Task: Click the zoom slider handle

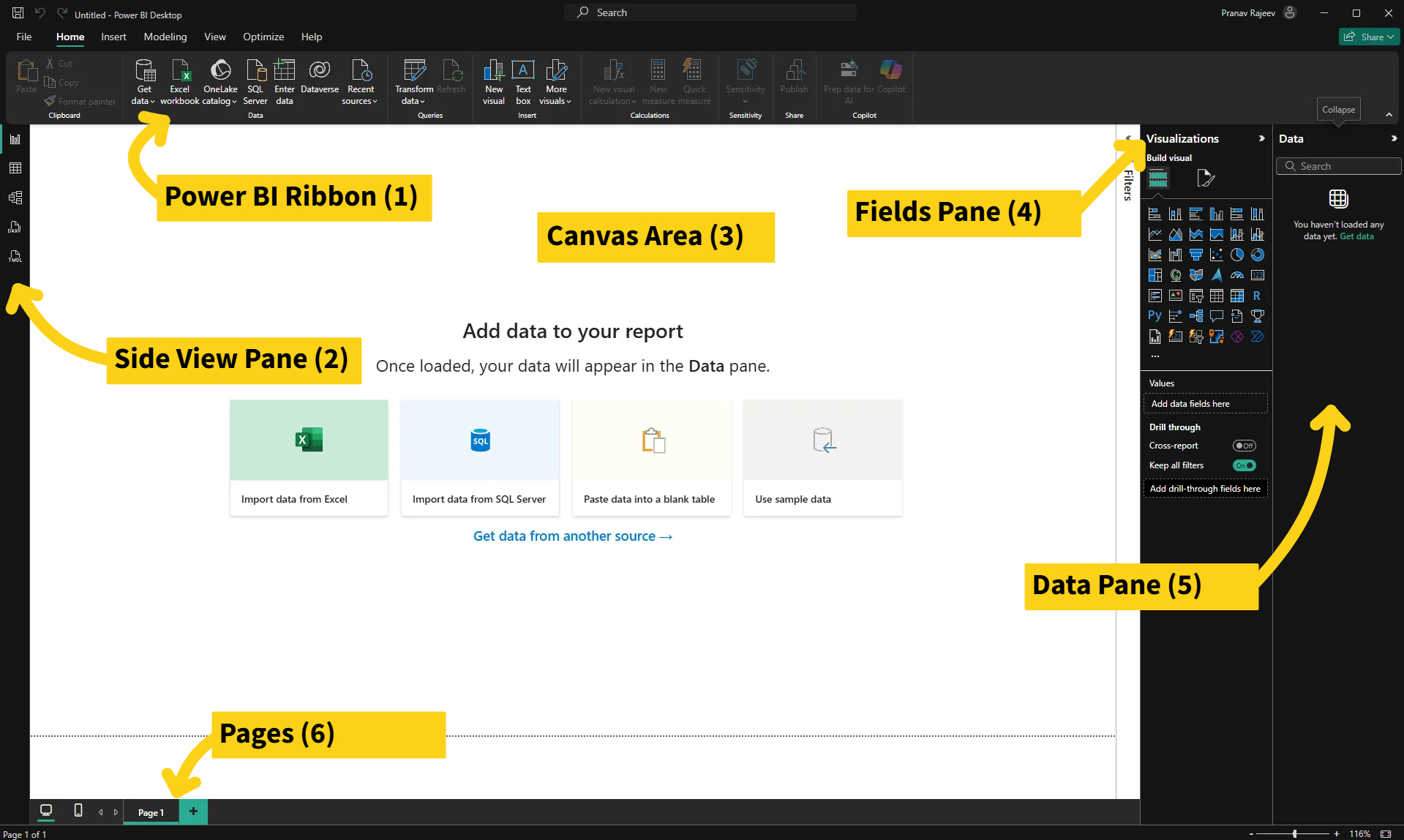Action: (x=1294, y=833)
